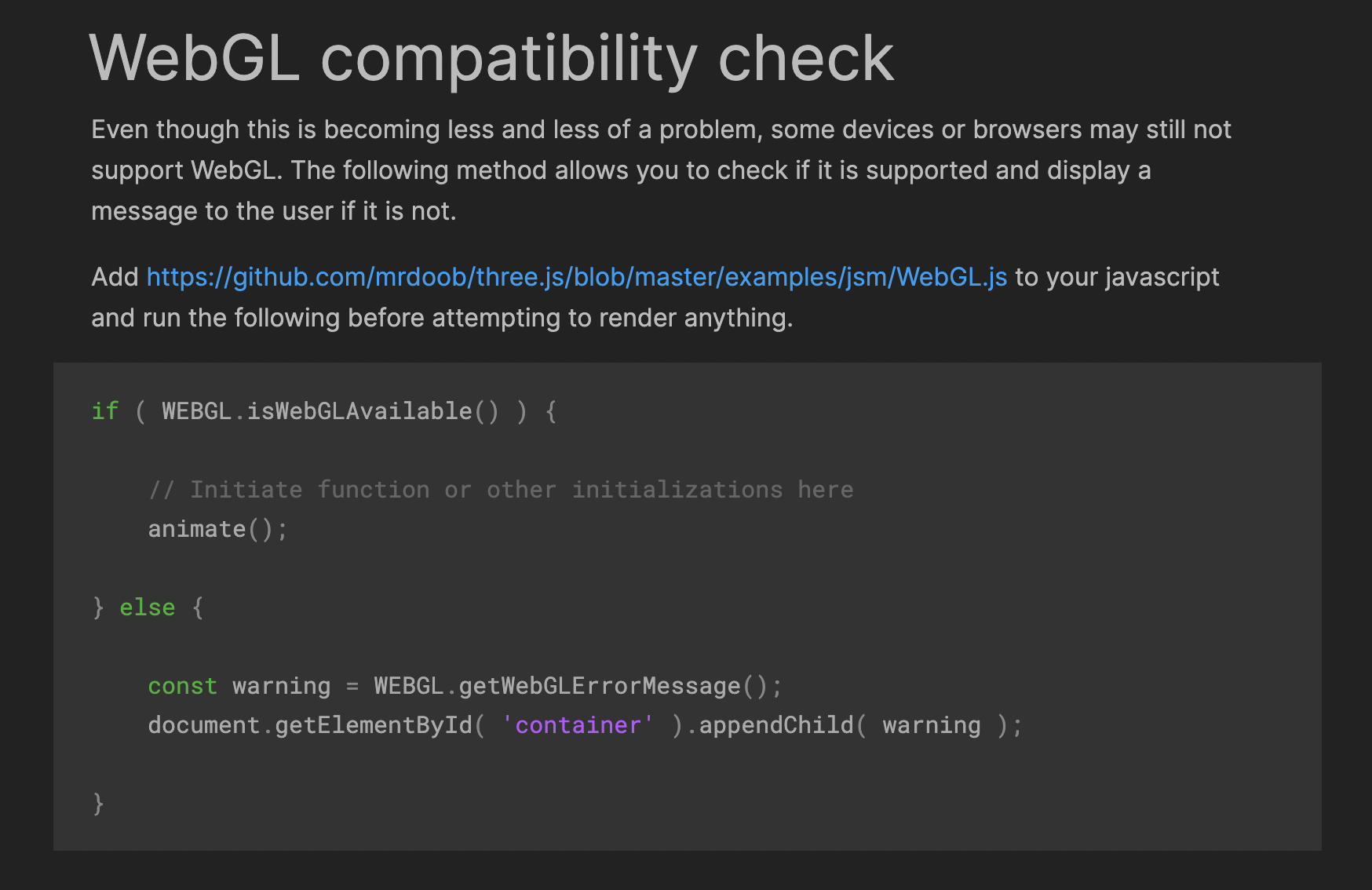Click document.getElementById in the code
This screenshot has height=890, width=1372.
[311, 725]
